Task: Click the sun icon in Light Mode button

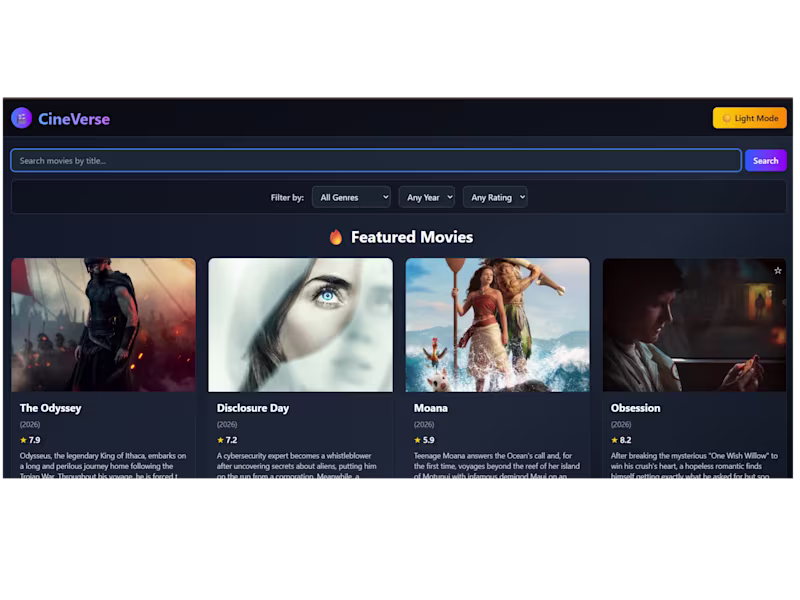Action: [727, 118]
